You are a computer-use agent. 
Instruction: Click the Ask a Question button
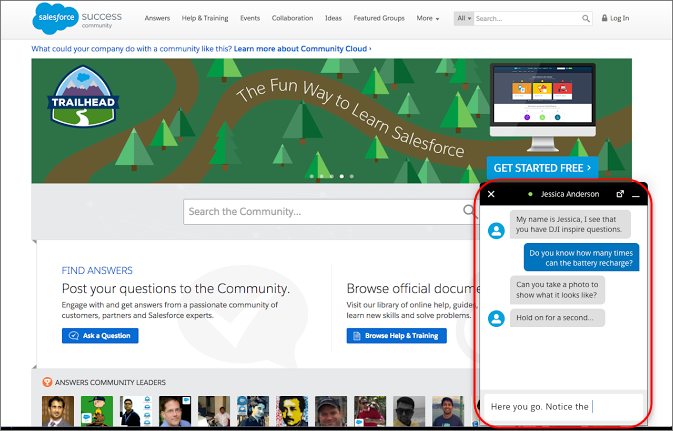pos(100,336)
